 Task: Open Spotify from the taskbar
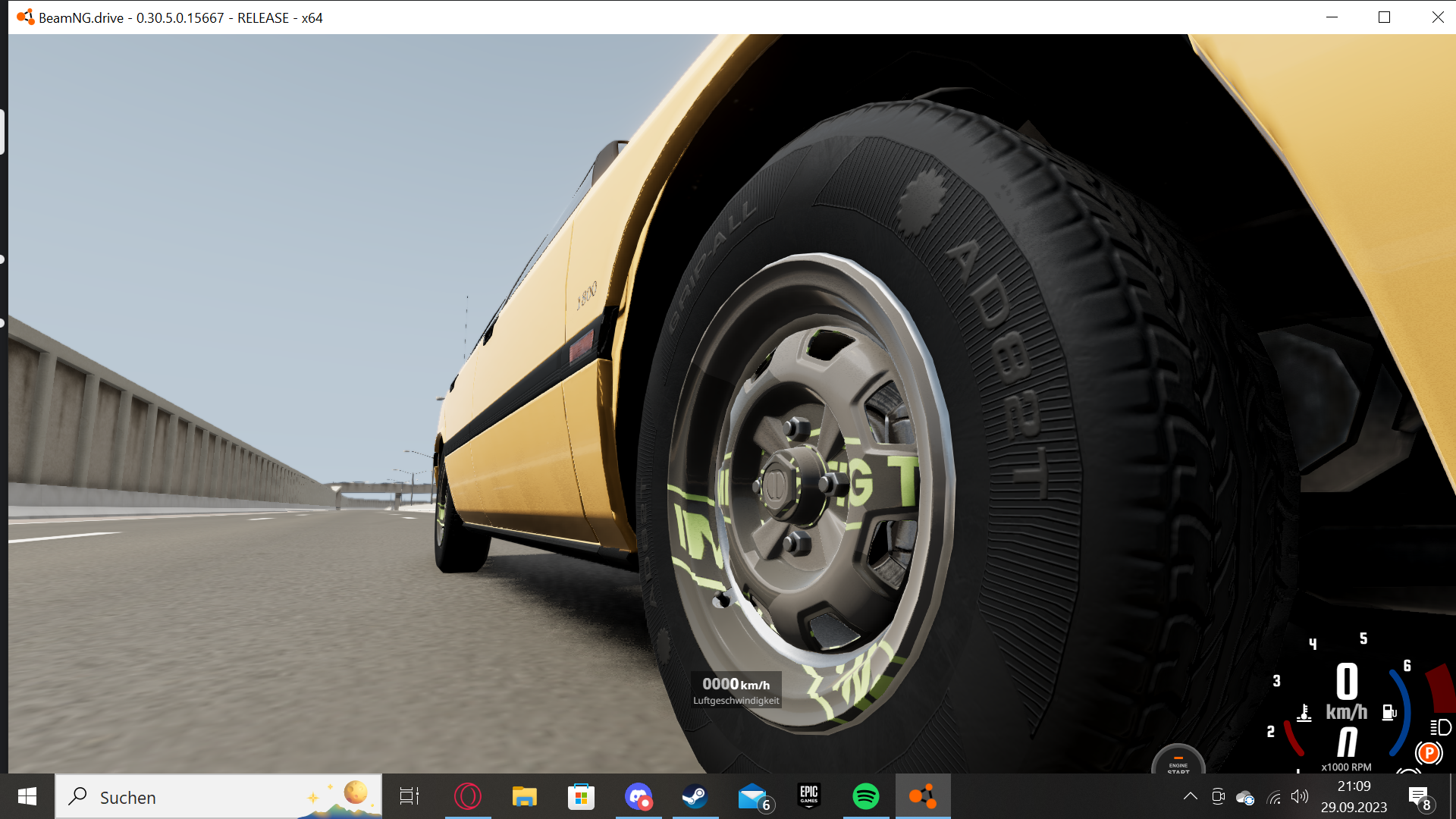click(x=865, y=796)
